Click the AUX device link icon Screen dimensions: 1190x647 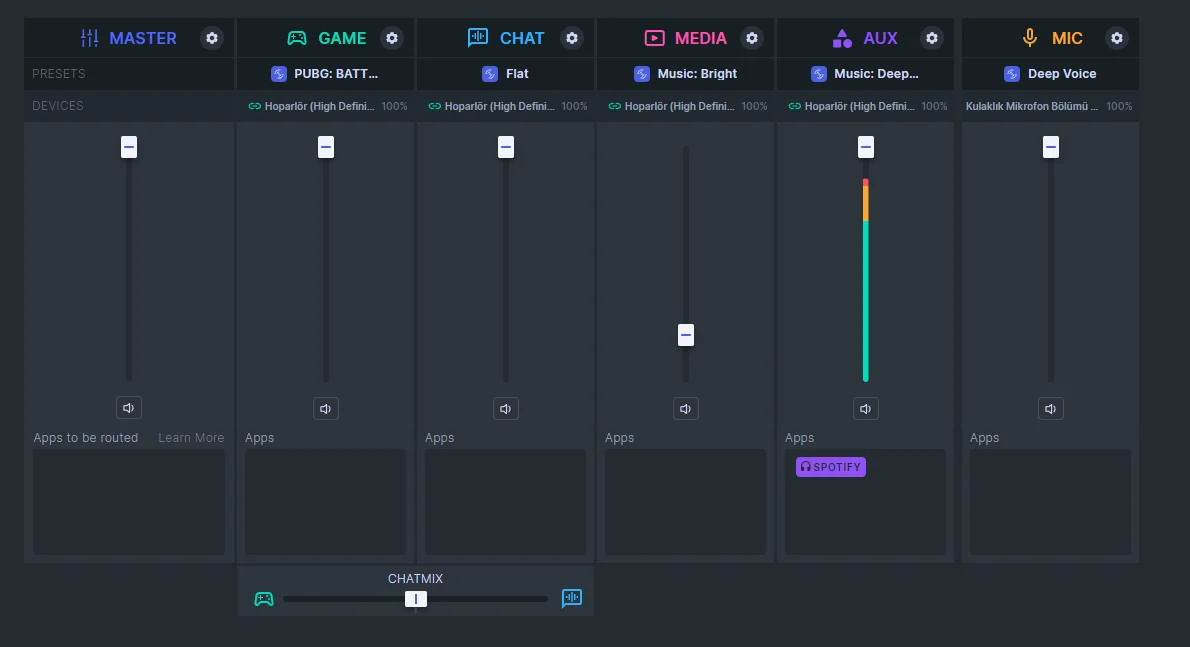(794, 106)
